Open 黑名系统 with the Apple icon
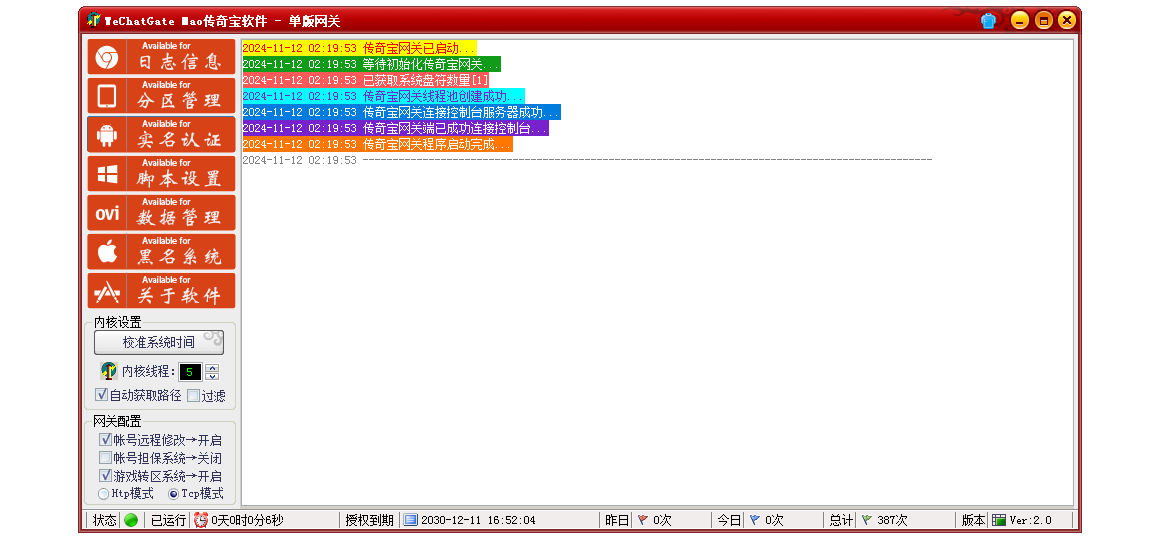This screenshot has width=1163, height=537. [161, 251]
